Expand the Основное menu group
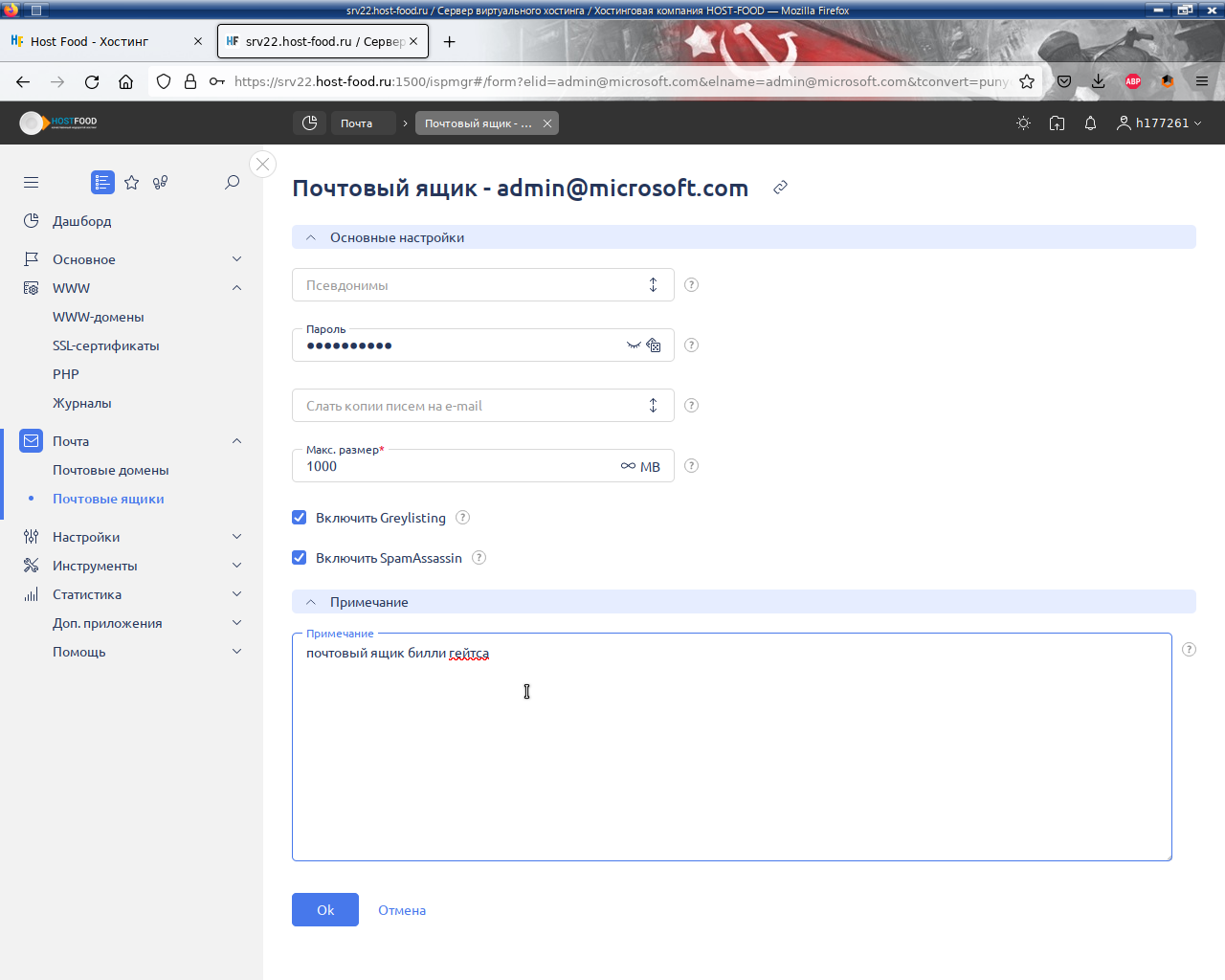This screenshot has width=1225, height=980. click(236, 259)
